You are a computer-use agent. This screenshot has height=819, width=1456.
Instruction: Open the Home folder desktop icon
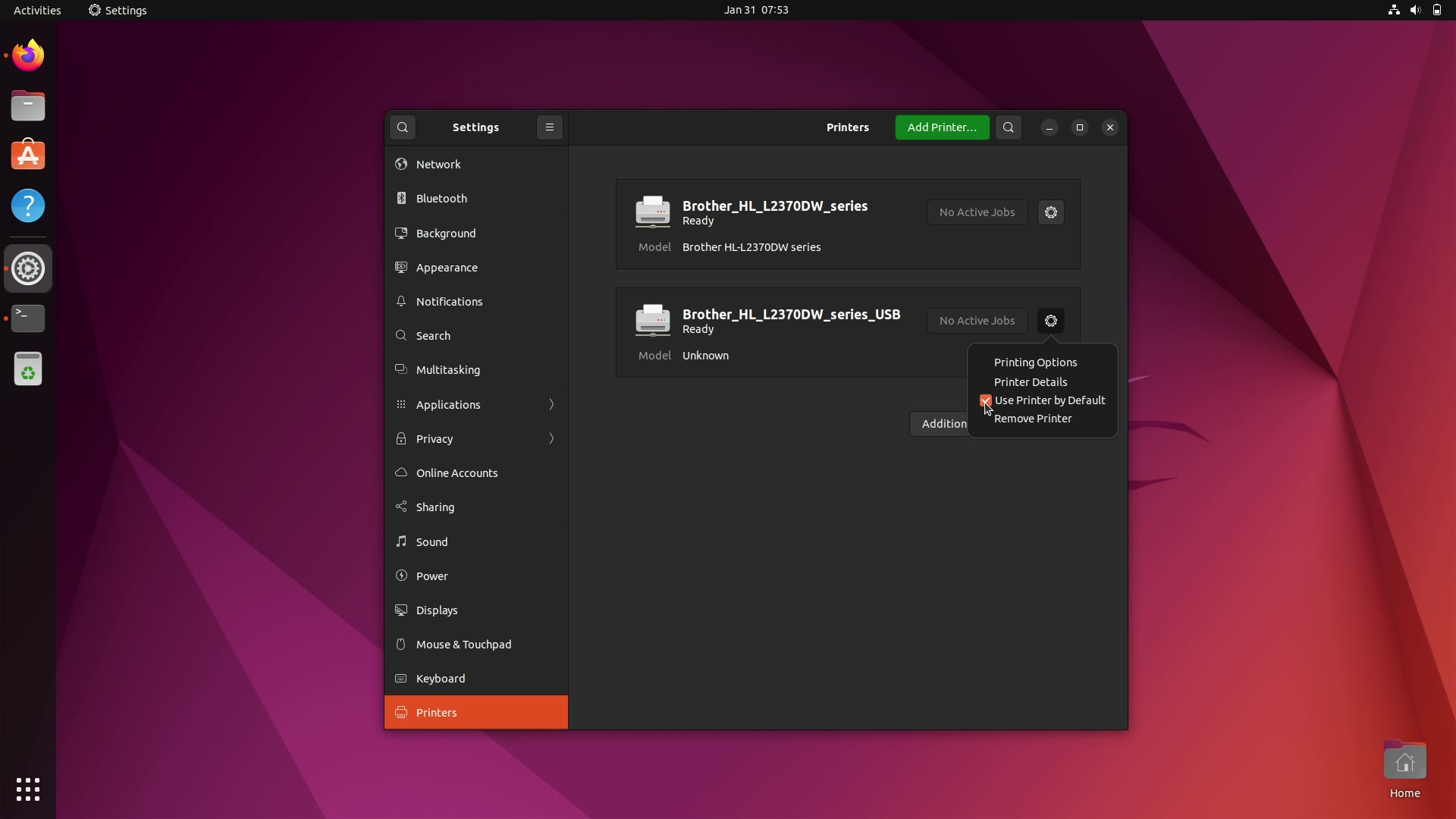[x=1404, y=770]
